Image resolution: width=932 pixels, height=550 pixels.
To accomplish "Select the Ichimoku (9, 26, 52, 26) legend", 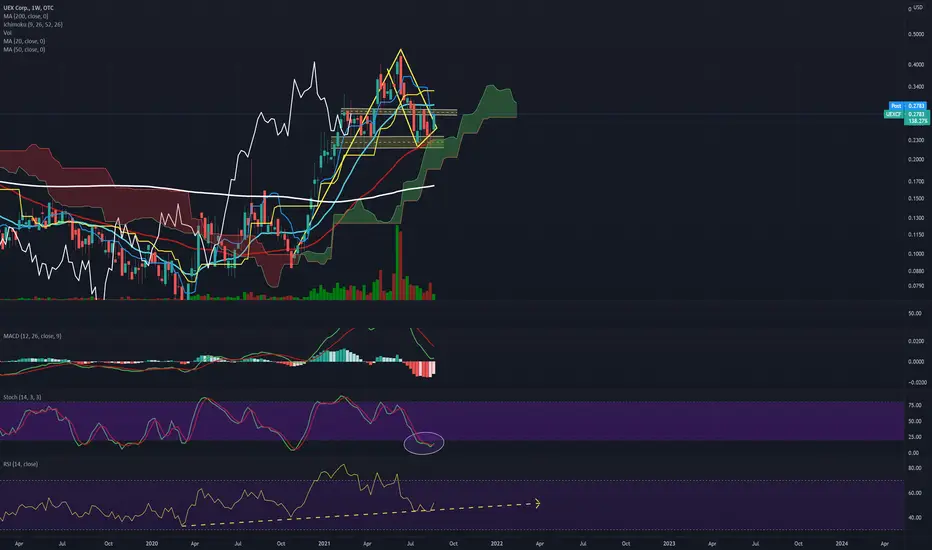I will pyautogui.click(x=33, y=24).
